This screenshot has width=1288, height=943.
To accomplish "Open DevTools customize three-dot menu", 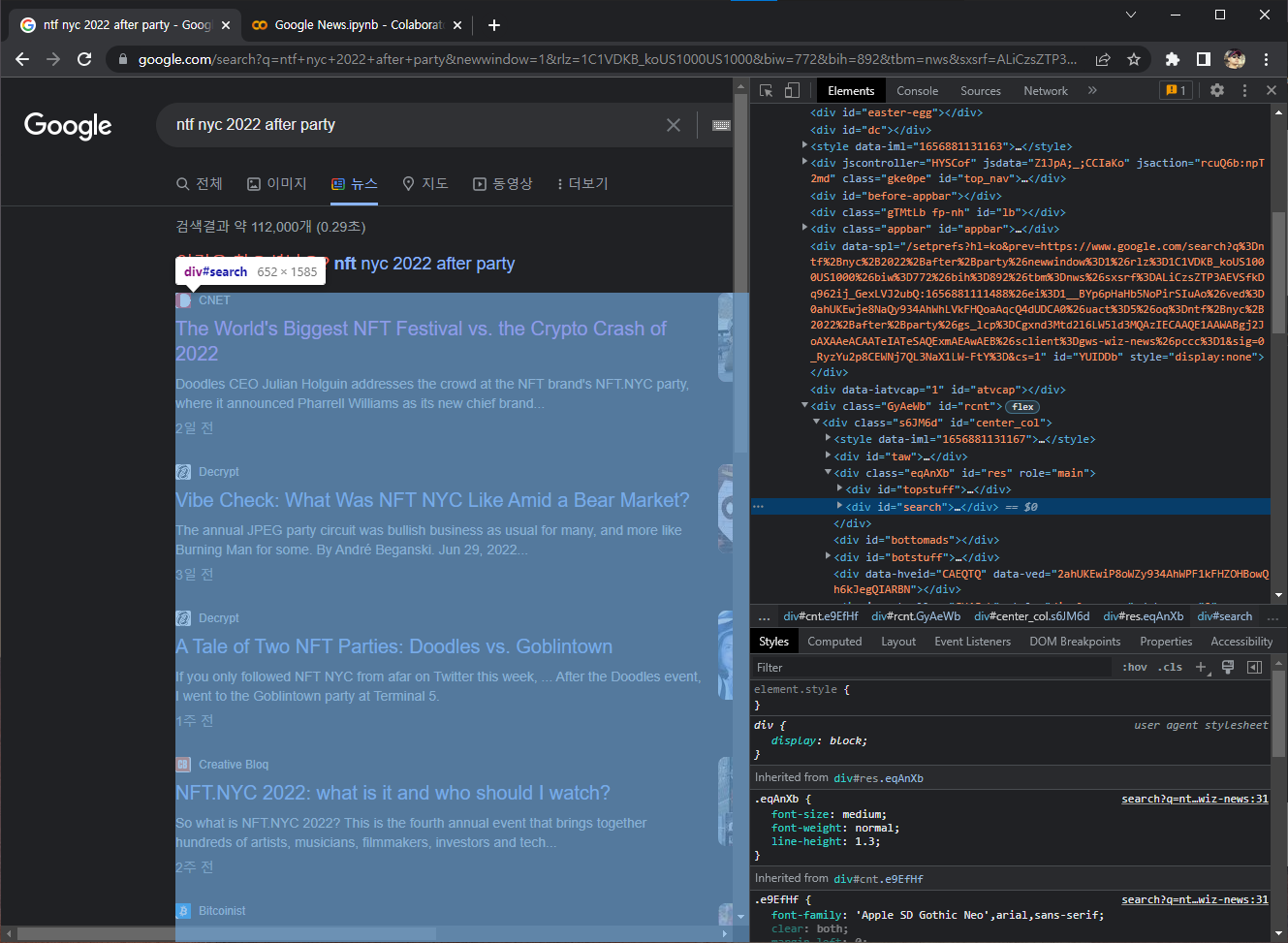I will (1244, 90).
